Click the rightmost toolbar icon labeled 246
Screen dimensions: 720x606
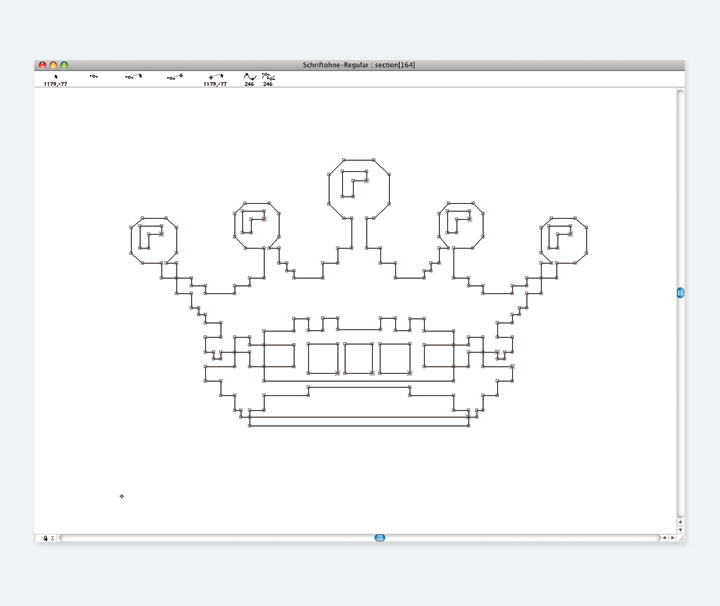pos(268,76)
